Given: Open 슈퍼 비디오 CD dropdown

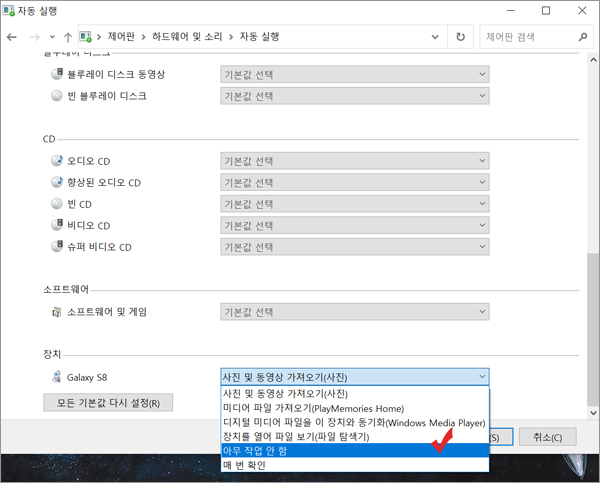Looking at the screenshot, I should 355,246.
